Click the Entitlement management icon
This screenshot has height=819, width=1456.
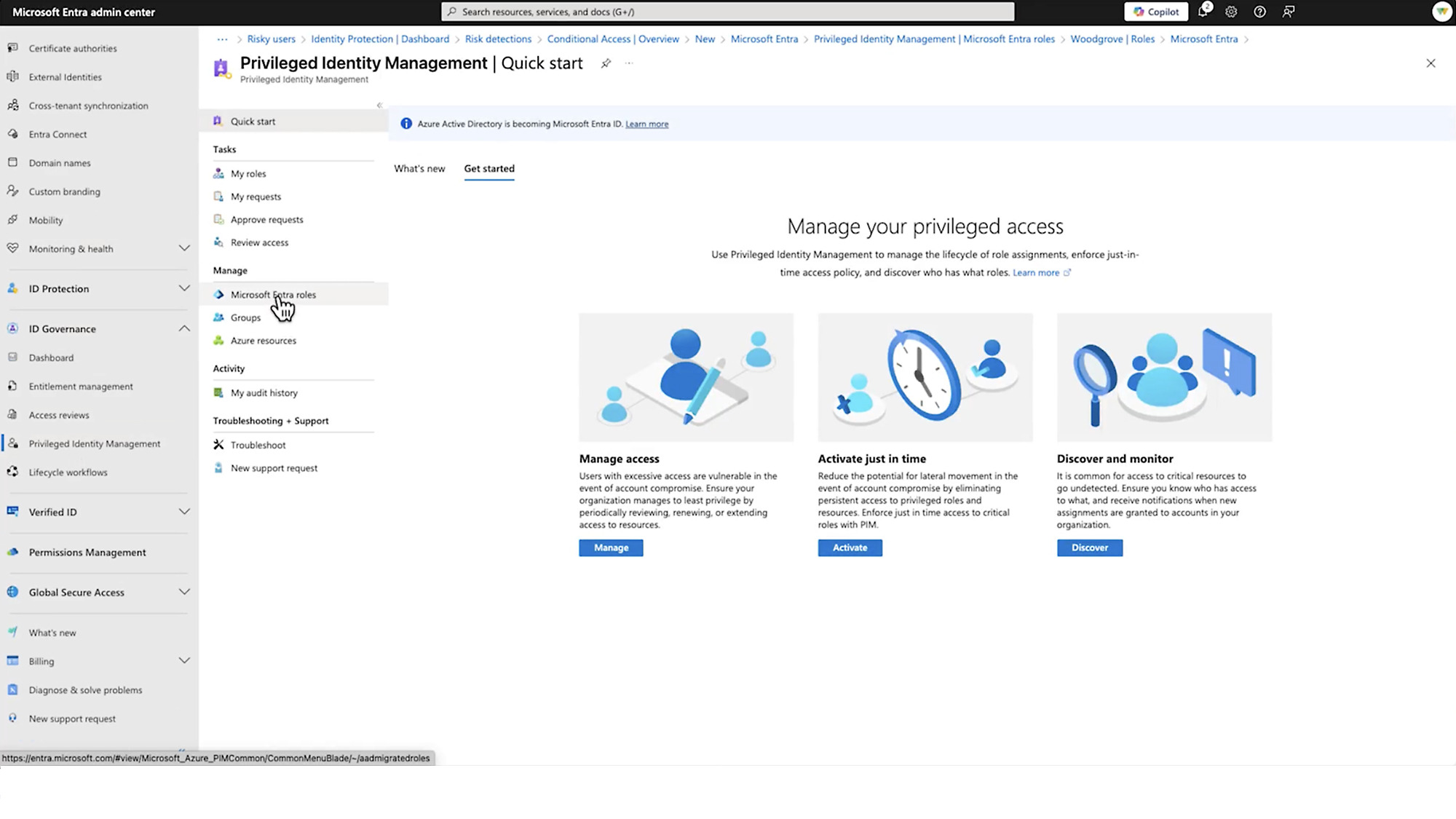pyautogui.click(x=12, y=386)
